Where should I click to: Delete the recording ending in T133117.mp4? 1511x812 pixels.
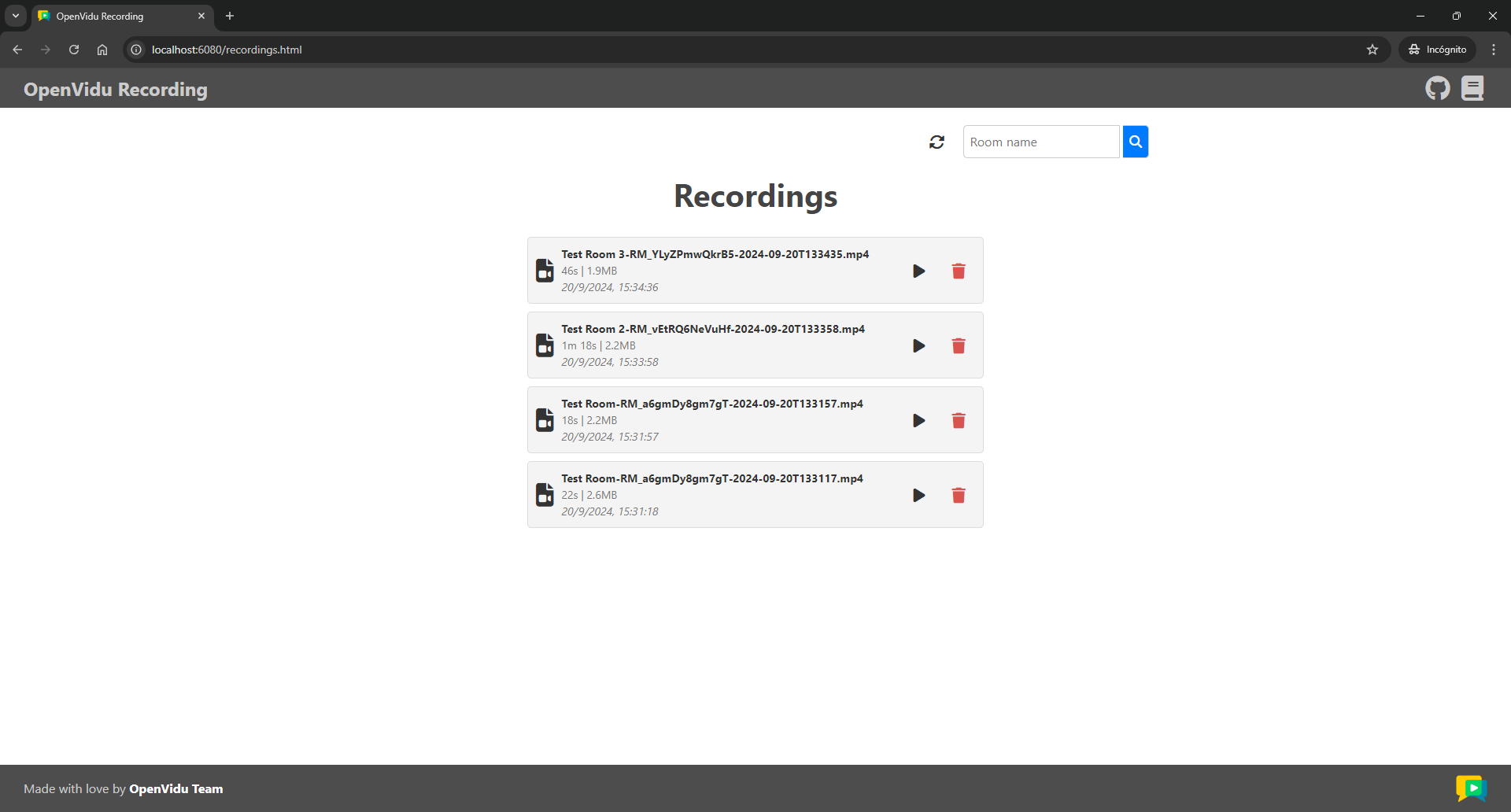point(958,496)
